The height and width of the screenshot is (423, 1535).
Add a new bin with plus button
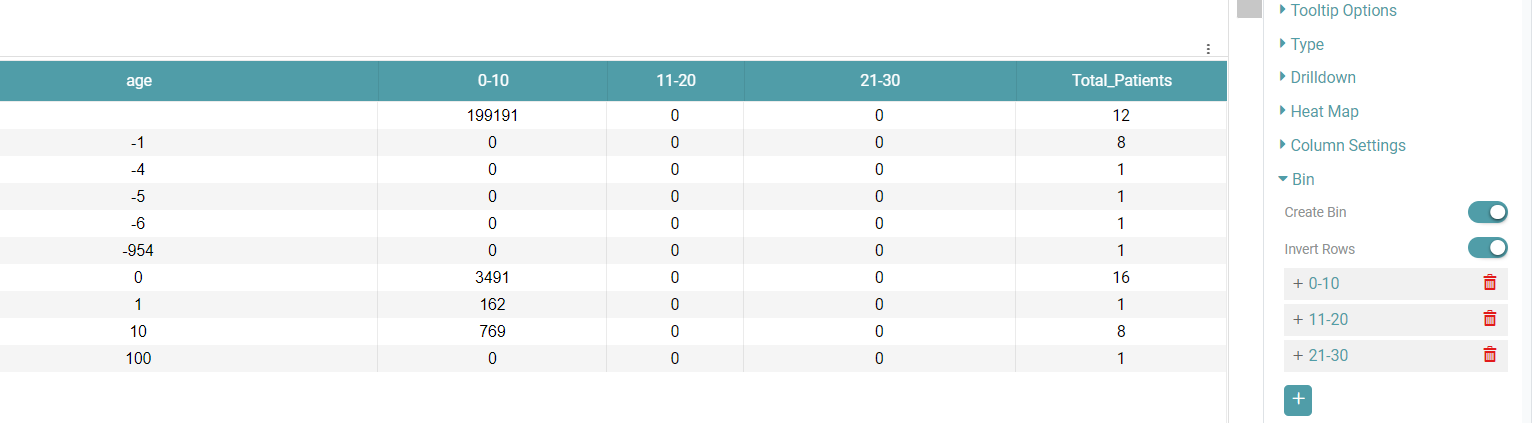(1298, 399)
